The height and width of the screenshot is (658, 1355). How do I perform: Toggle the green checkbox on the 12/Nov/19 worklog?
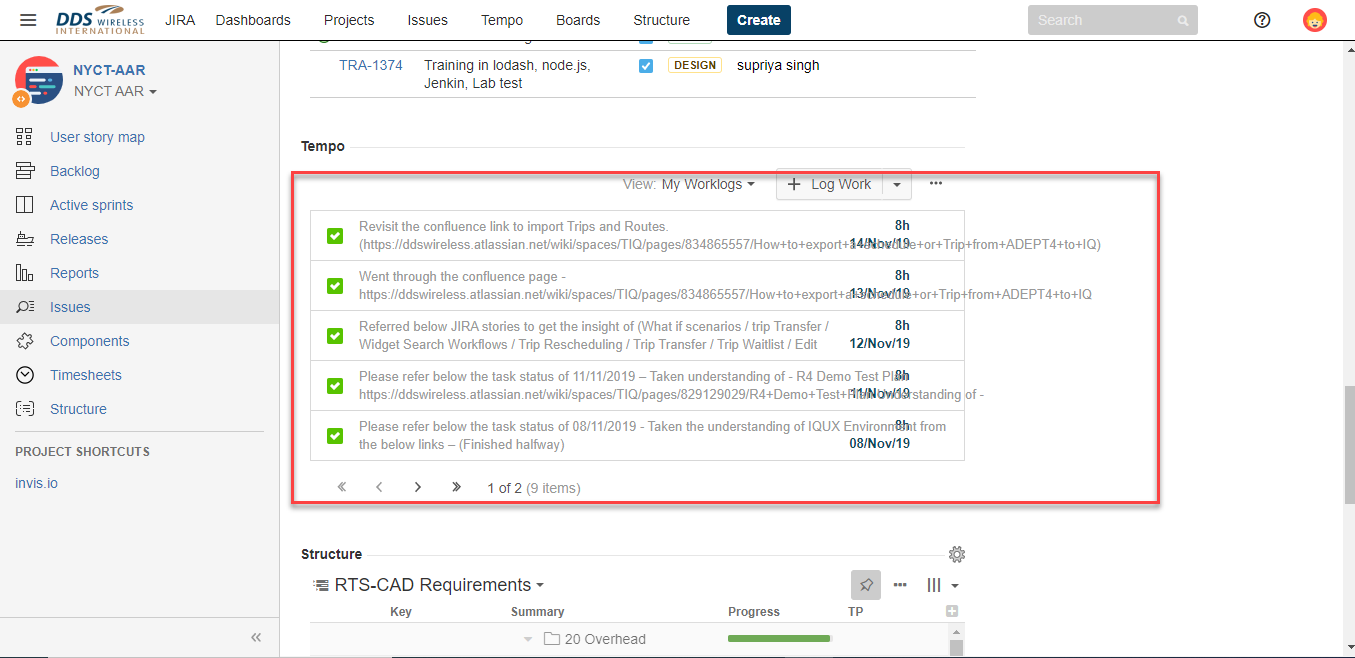pyautogui.click(x=334, y=335)
